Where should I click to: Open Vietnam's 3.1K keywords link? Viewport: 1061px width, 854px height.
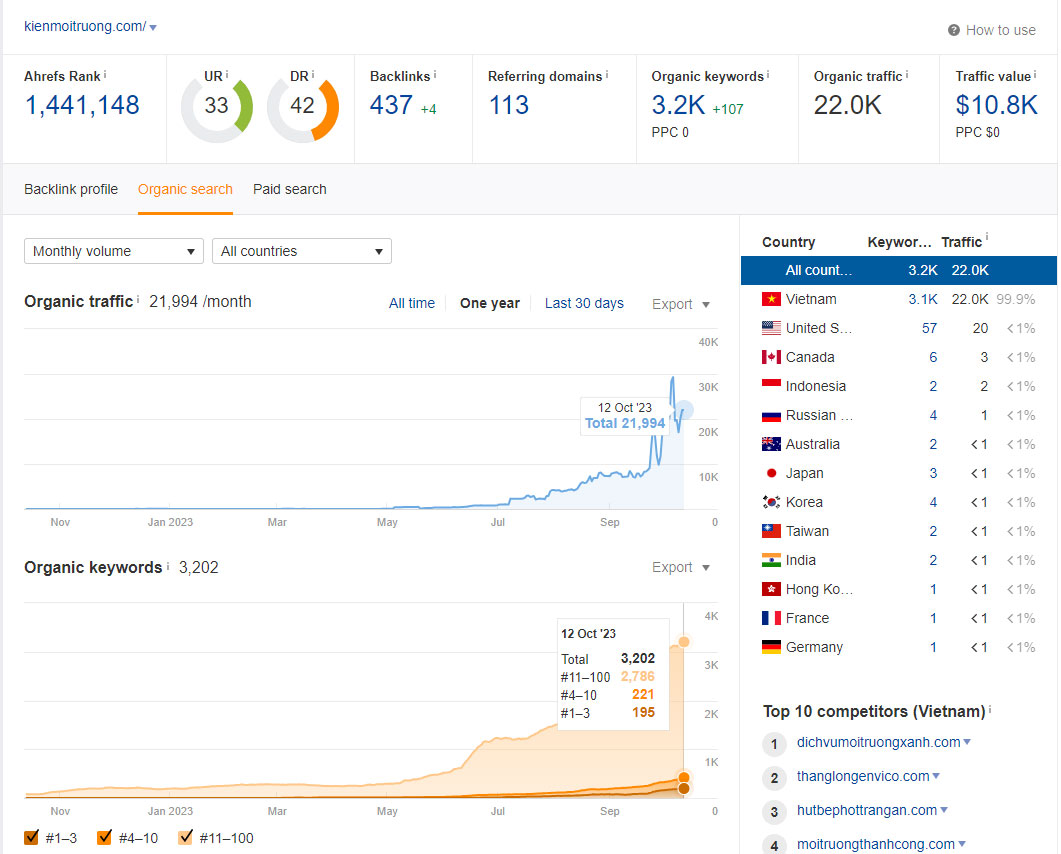pyautogui.click(x=923, y=299)
